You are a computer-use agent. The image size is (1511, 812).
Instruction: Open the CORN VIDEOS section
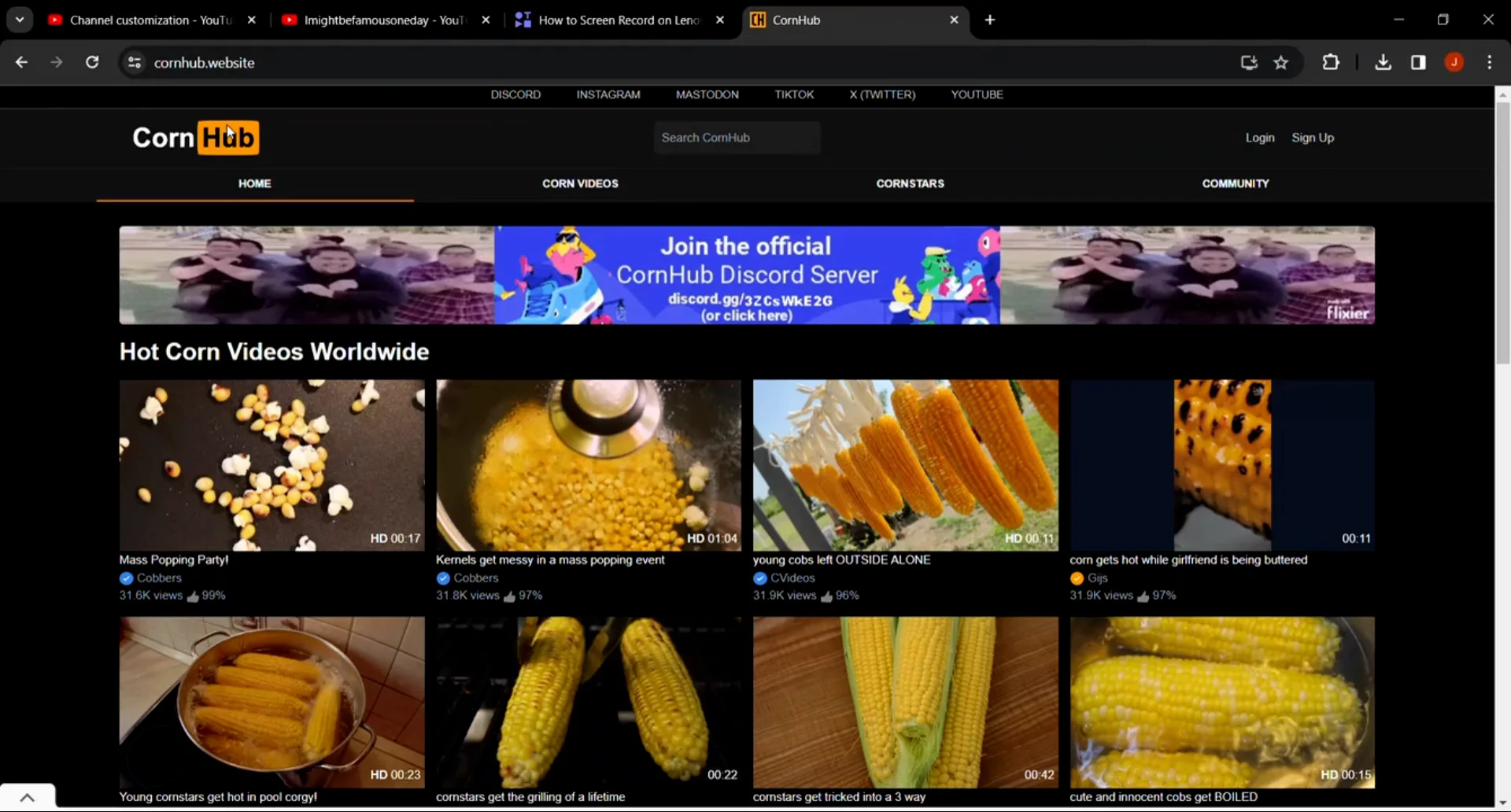(580, 183)
